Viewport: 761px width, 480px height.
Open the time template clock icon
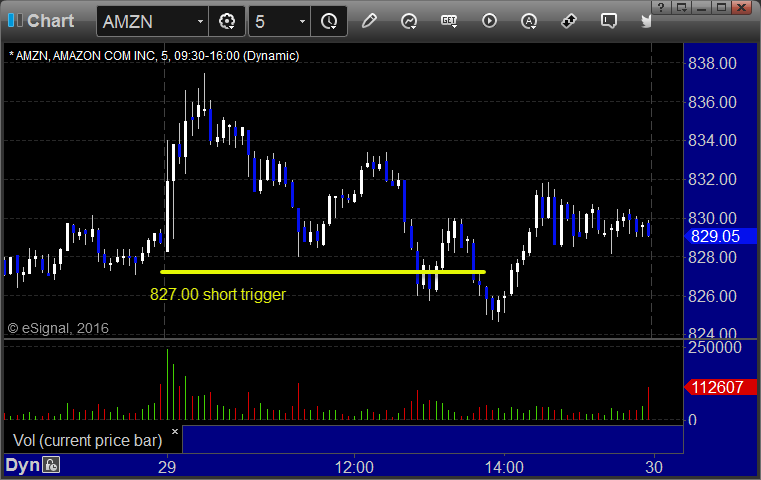coord(329,21)
